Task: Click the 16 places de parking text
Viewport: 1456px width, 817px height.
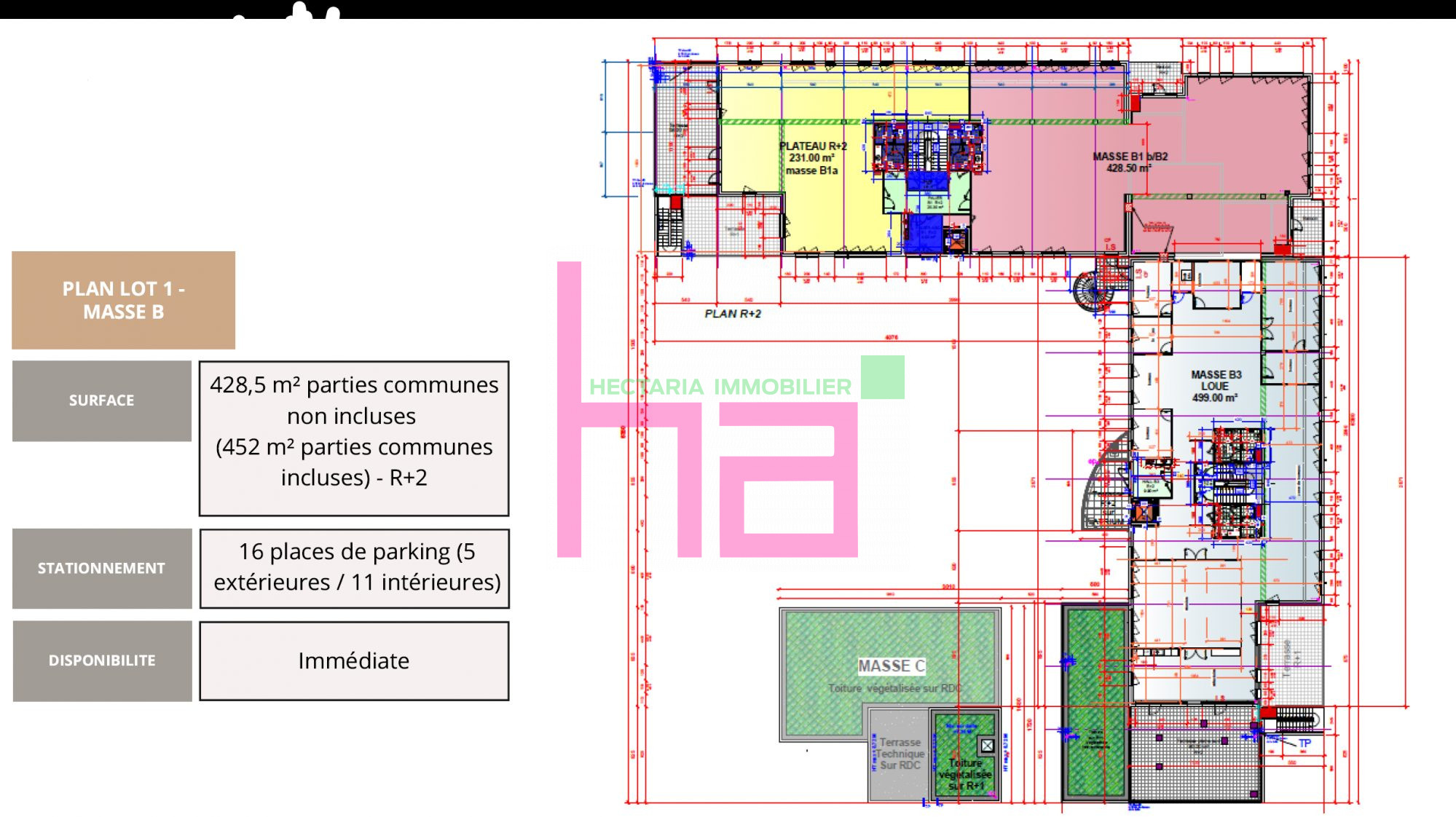Action: tap(356, 567)
